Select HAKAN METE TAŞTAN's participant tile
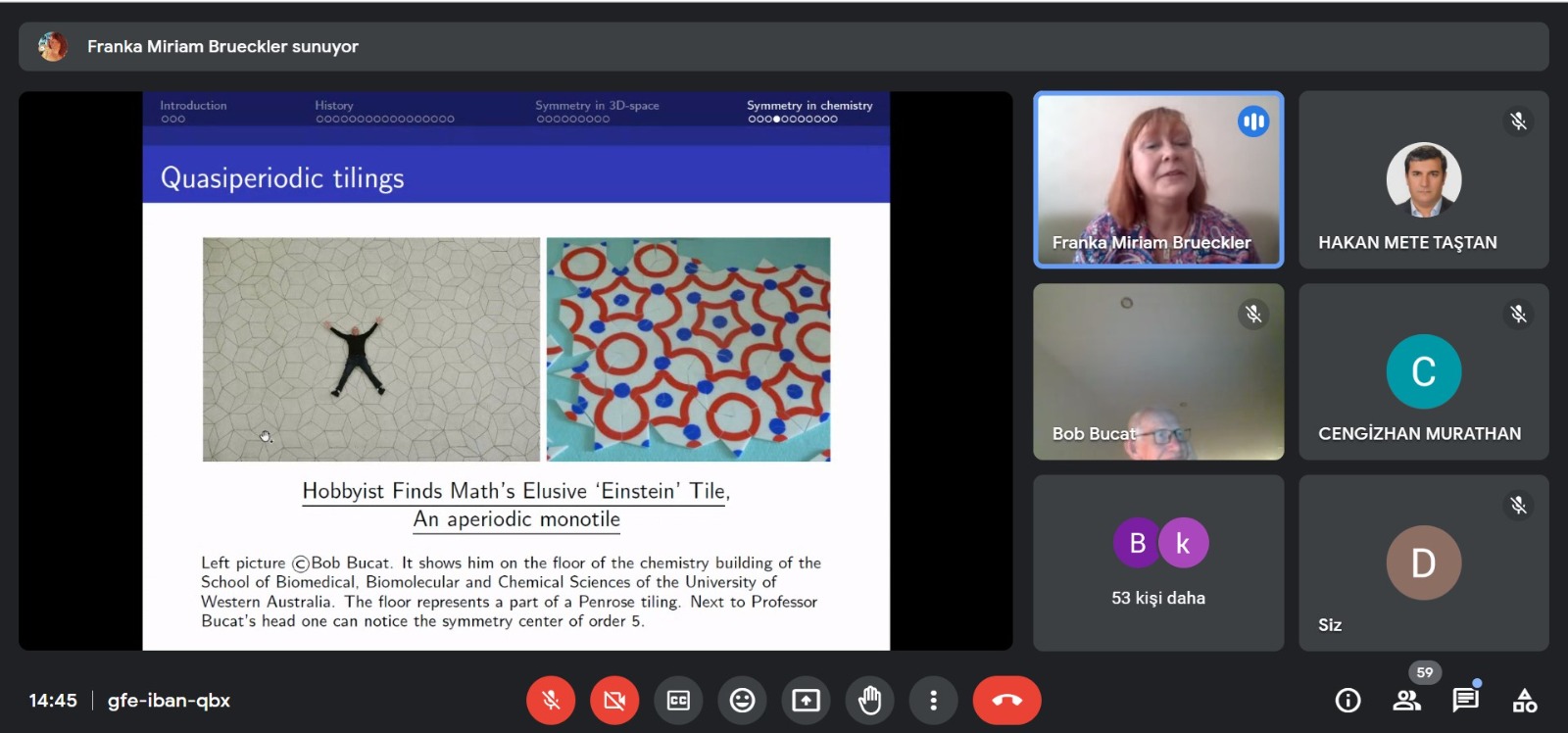1568x733 pixels. pyautogui.click(x=1423, y=179)
